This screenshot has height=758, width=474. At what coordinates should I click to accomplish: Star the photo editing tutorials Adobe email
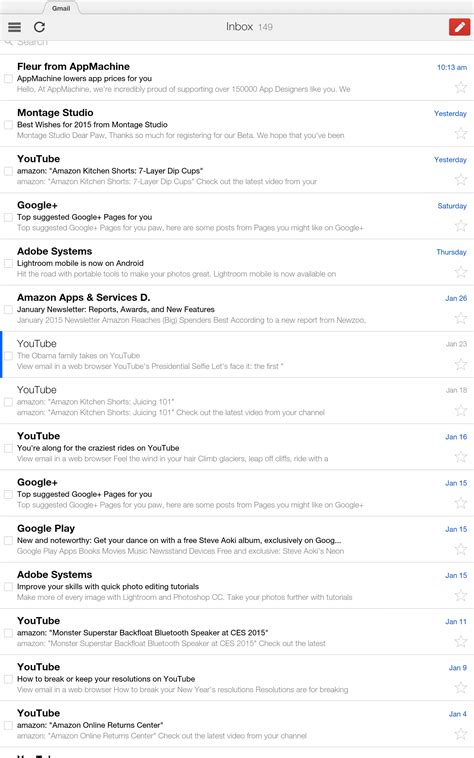[461, 595]
